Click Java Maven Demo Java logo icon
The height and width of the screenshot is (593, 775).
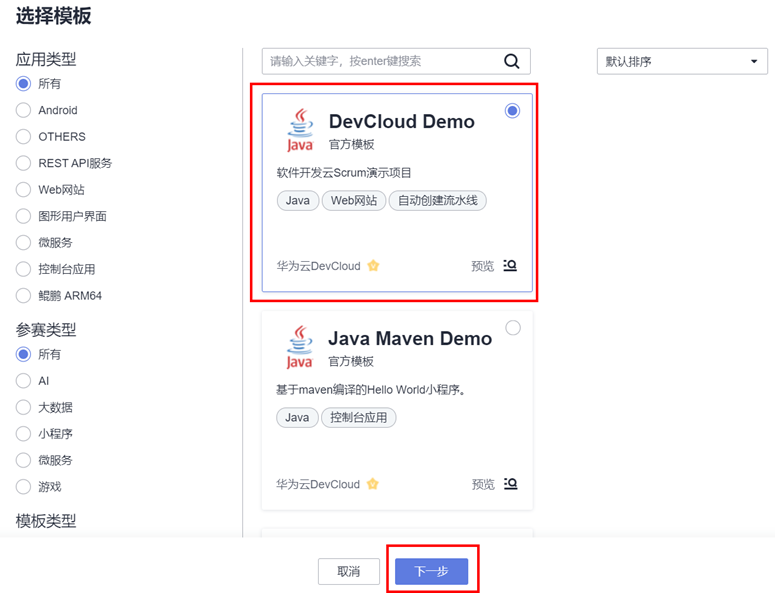click(300, 347)
